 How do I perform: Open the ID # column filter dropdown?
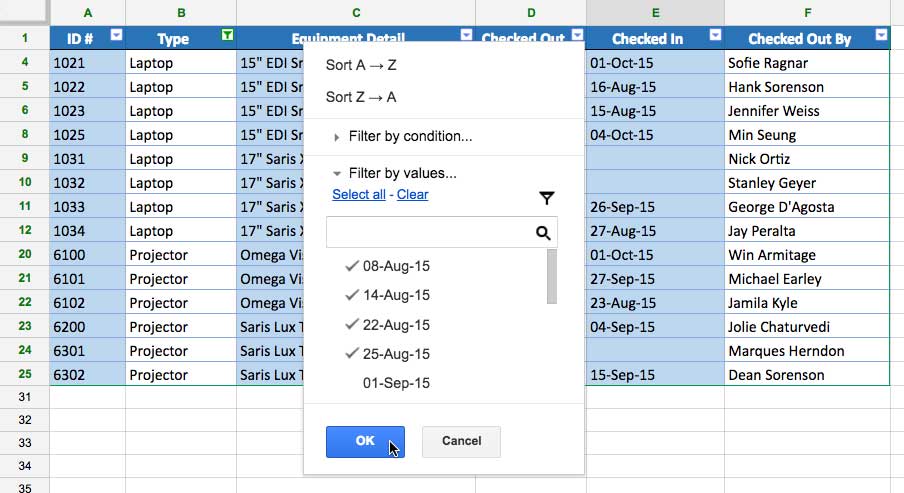(116, 35)
